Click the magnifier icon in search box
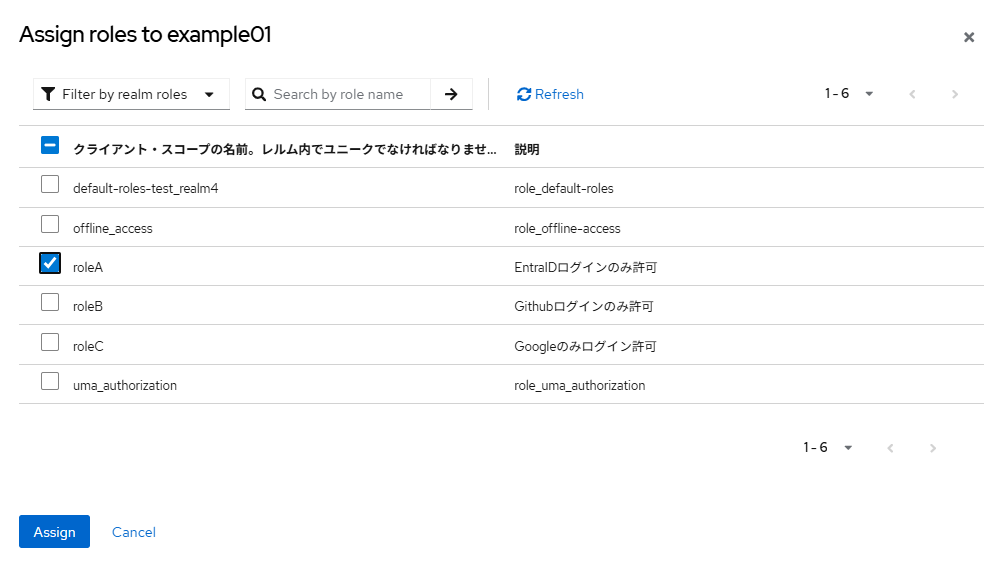Viewport: 1002px width, 568px height. pos(259,95)
